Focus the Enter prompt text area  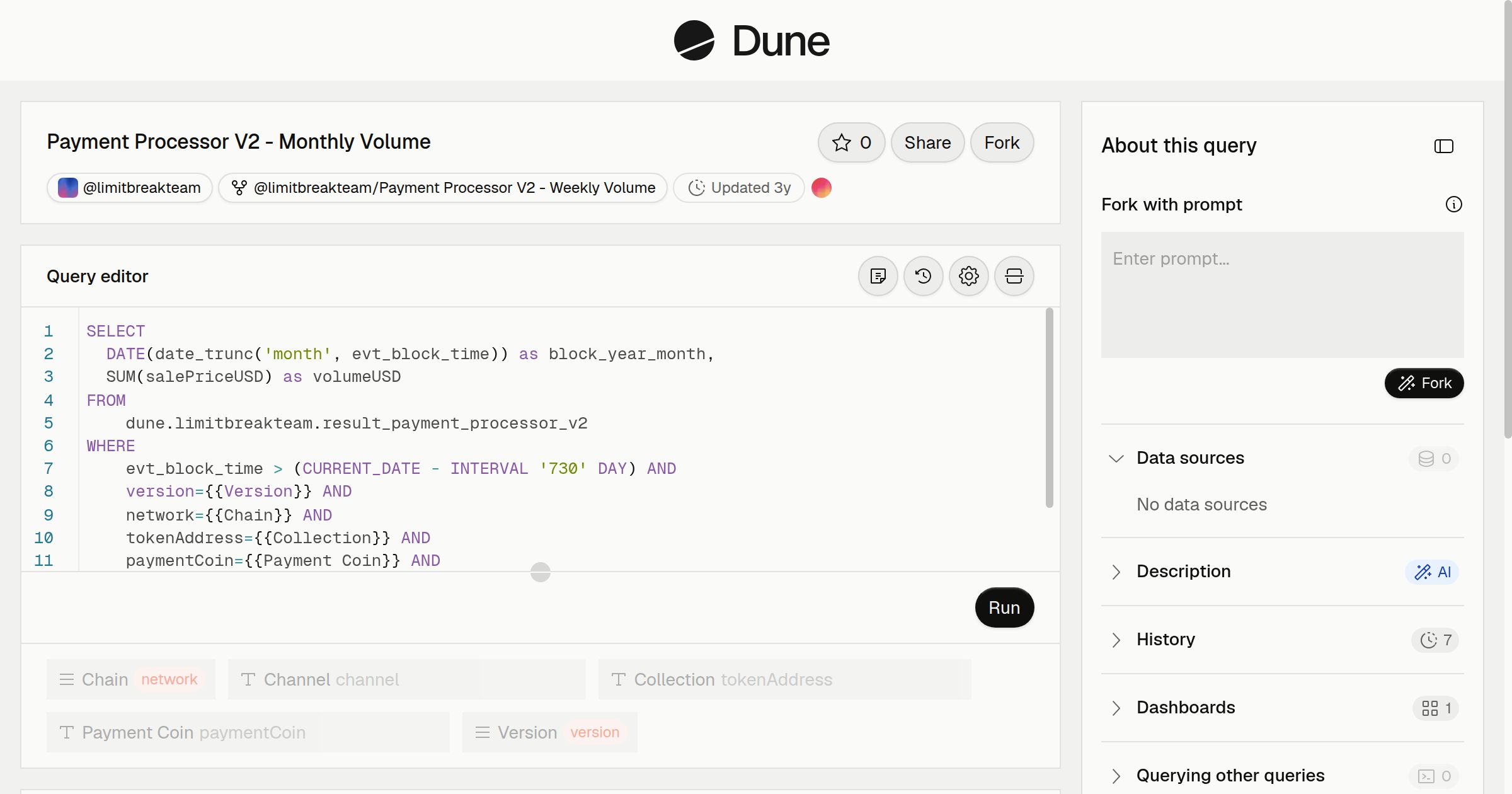click(1282, 295)
